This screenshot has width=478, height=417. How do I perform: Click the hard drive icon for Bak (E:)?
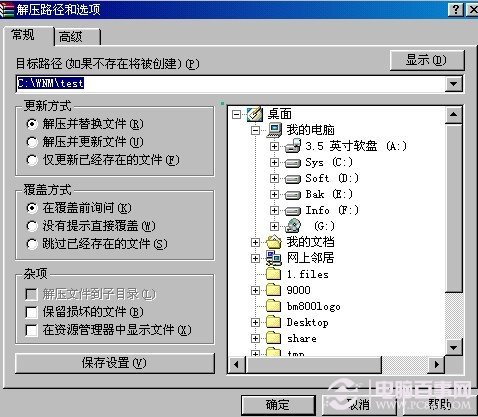293,195
